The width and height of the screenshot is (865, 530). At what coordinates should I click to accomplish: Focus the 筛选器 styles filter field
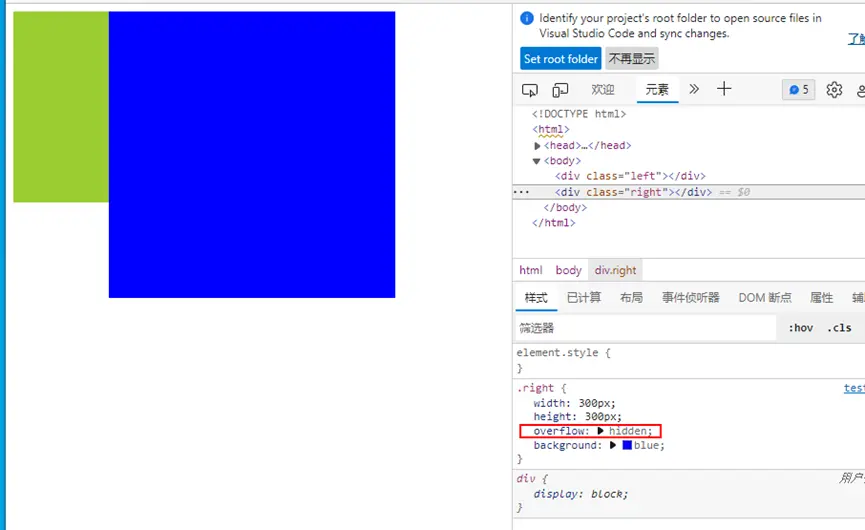point(645,328)
